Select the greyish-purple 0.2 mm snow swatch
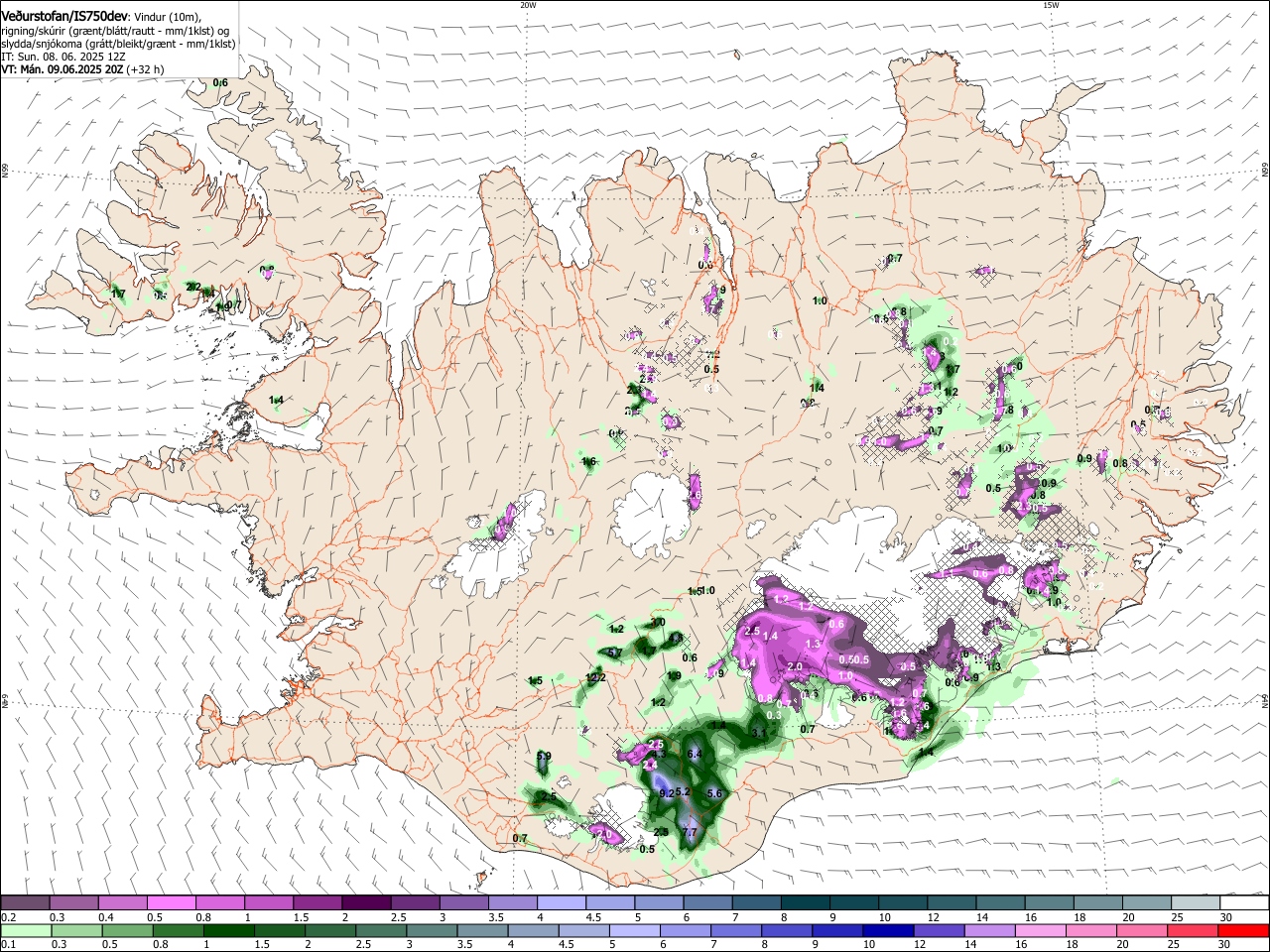The width and height of the screenshot is (1270, 952). [25, 903]
